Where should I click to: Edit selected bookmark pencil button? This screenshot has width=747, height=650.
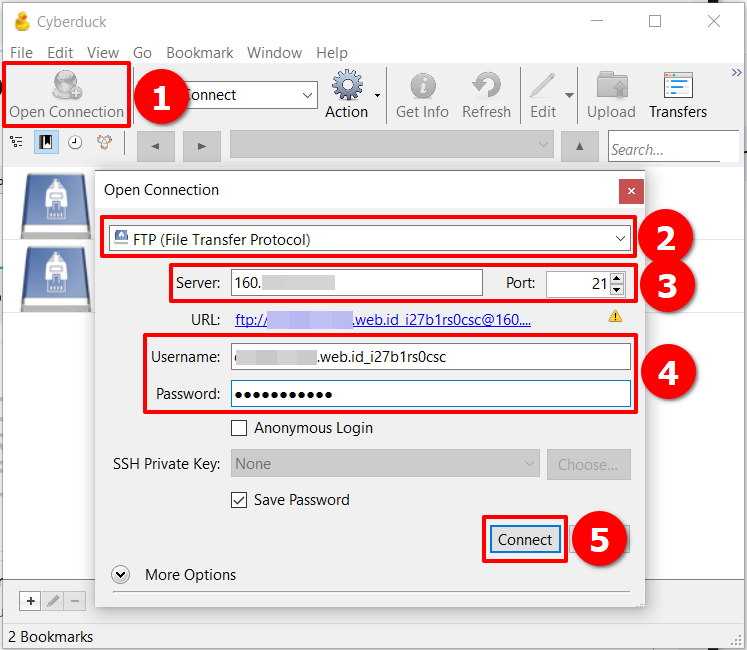[53, 601]
